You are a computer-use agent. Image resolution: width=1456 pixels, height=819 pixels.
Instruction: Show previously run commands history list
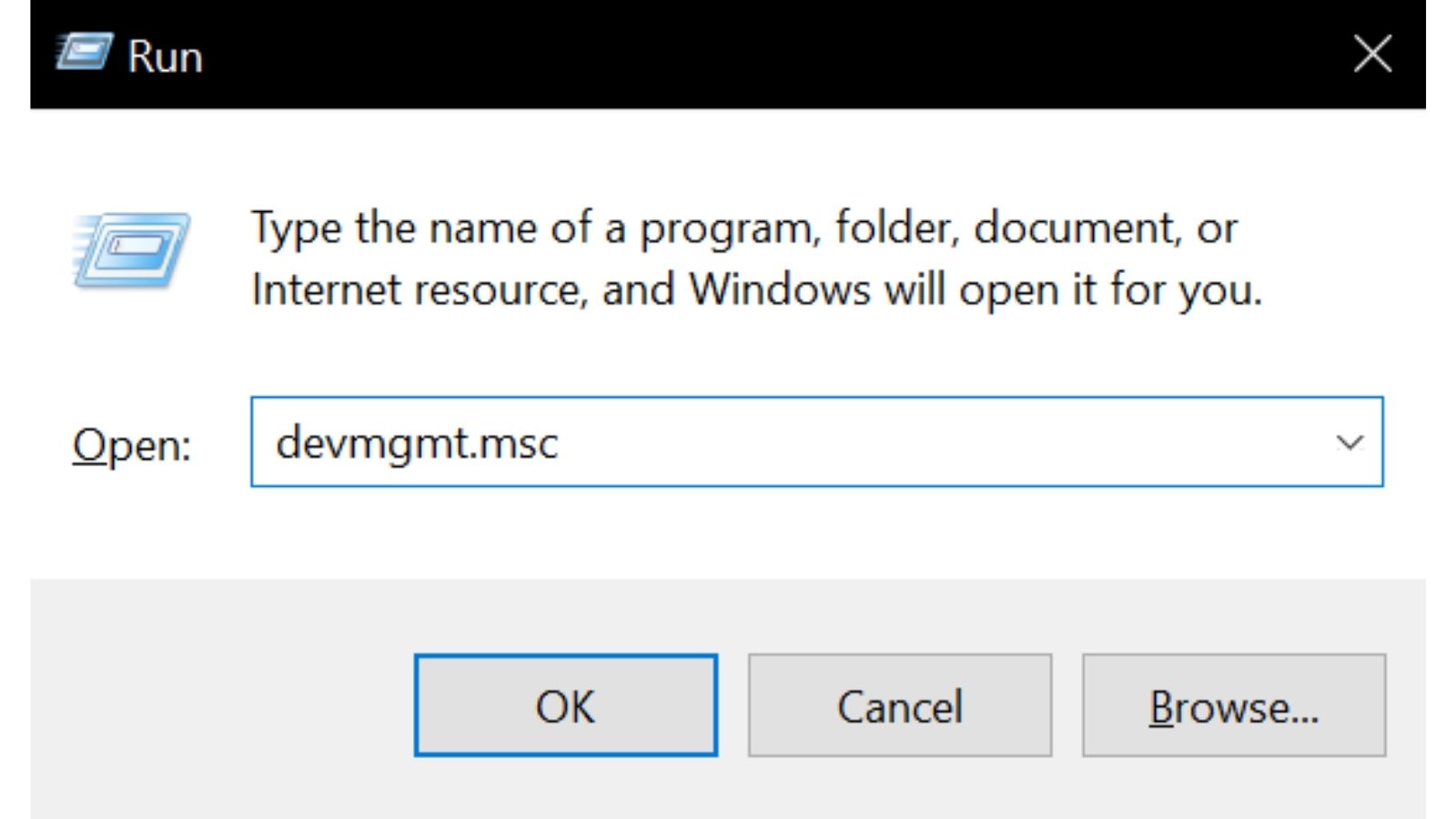[x=1350, y=443]
